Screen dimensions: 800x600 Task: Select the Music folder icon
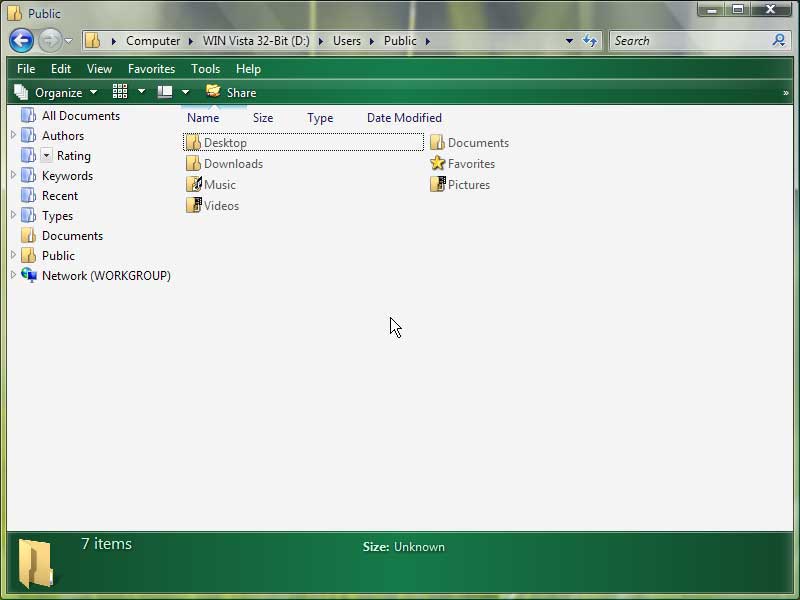(x=194, y=184)
